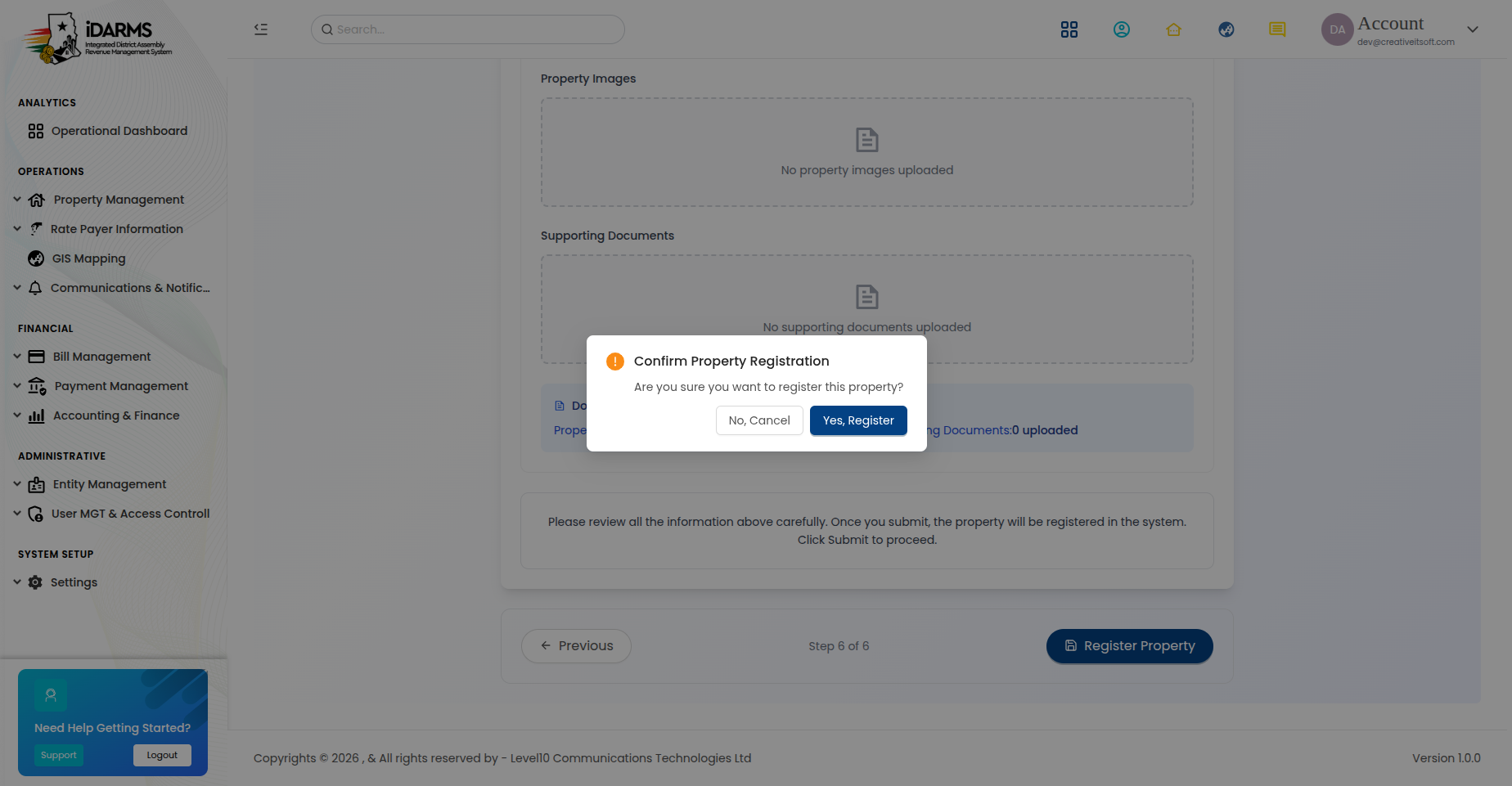Click the user profile circle icon
The height and width of the screenshot is (786, 1512).
click(1121, 29)
